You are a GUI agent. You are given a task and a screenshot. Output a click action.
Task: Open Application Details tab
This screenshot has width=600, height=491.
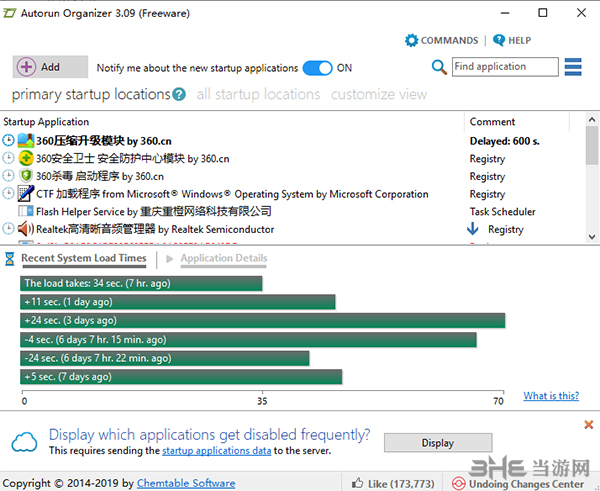pos(224,258)
